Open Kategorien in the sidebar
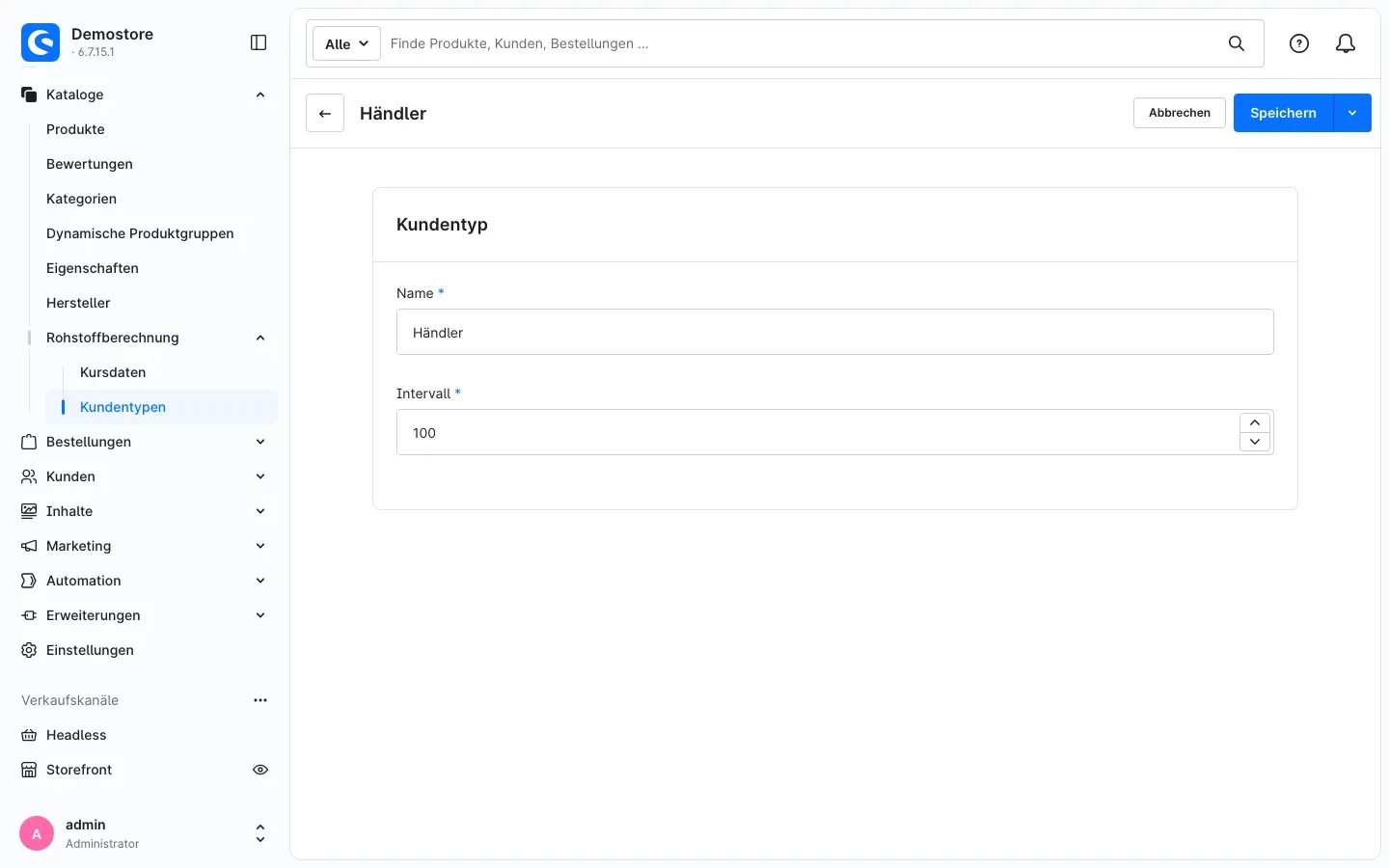 [x=81, y=199]
